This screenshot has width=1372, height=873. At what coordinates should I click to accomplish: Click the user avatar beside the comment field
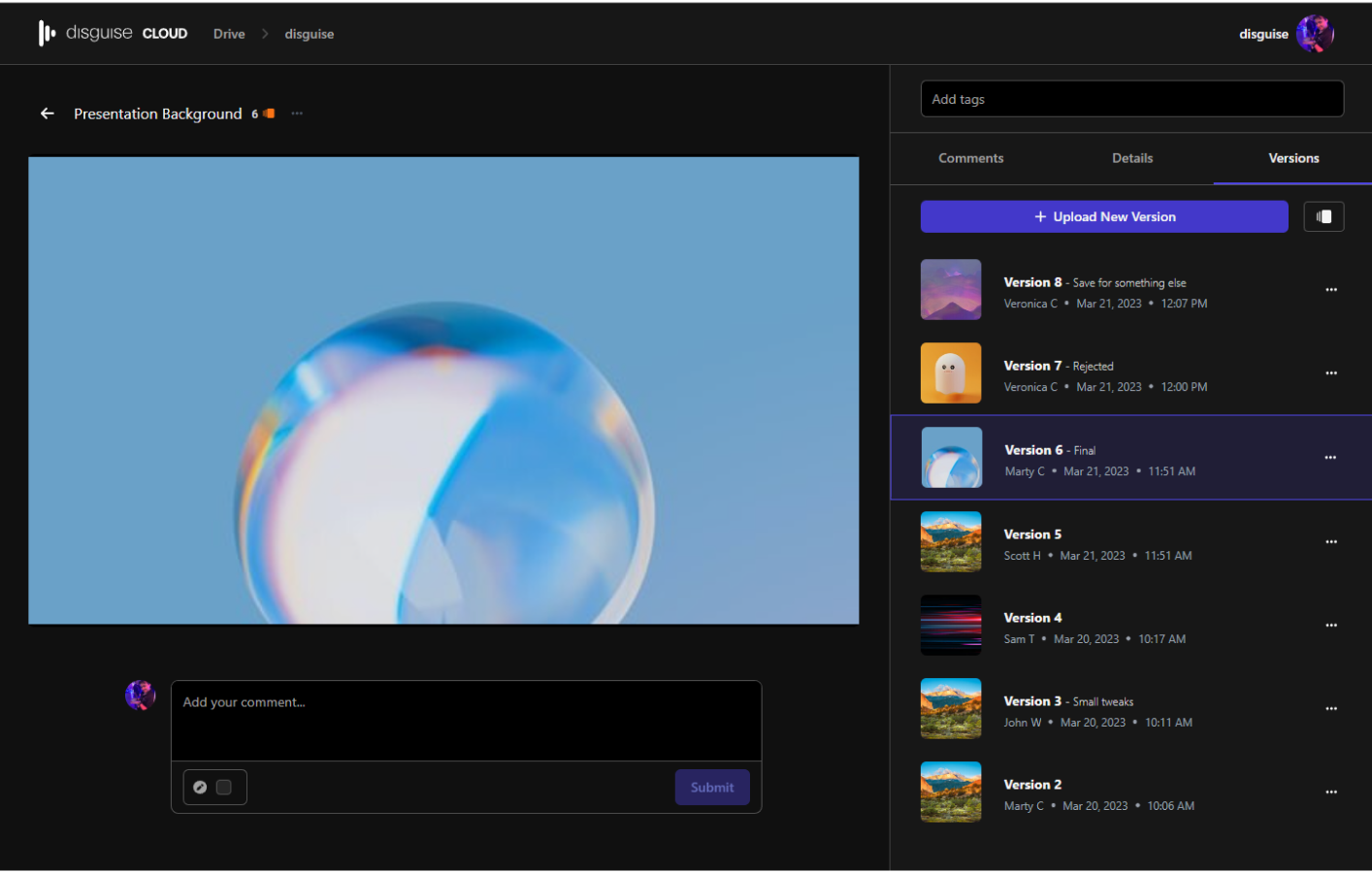140,695
